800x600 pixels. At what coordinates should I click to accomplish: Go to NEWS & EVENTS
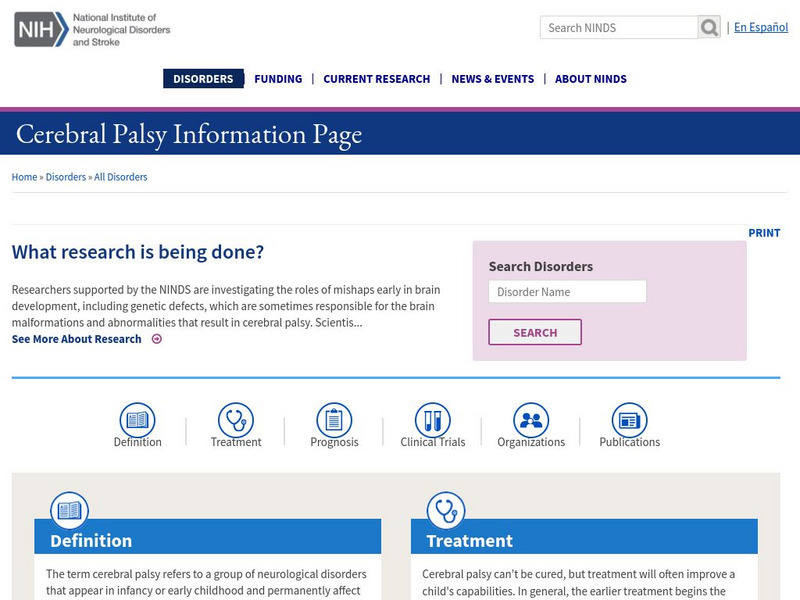(494, 78)
